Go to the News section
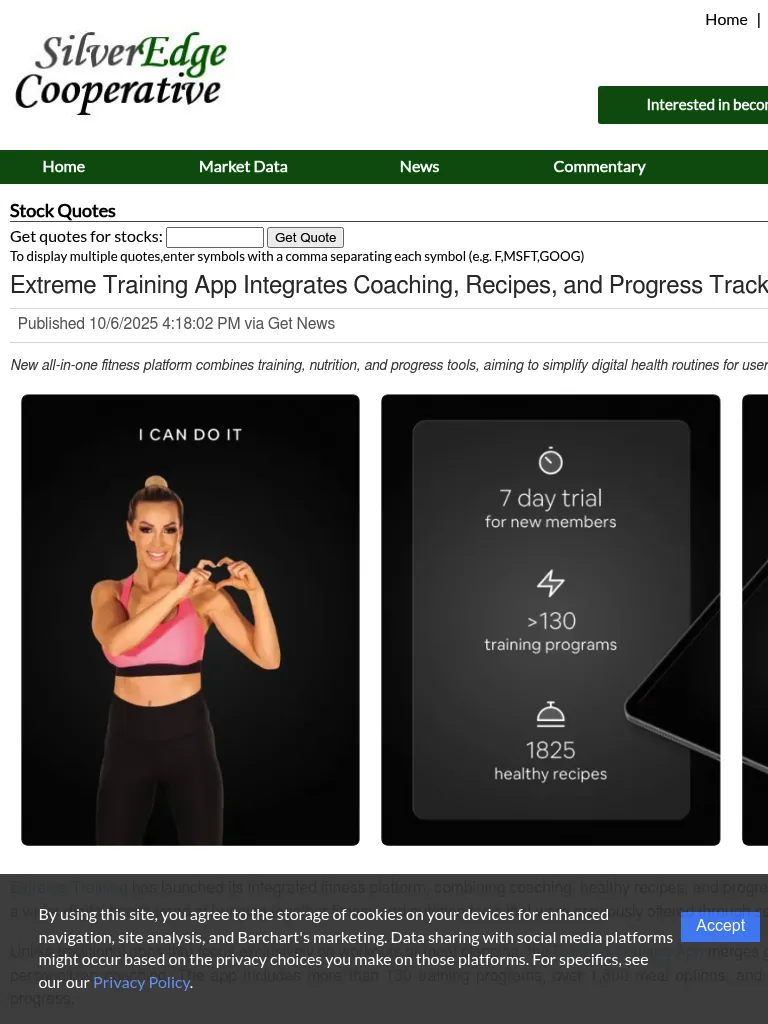Image resolution: width=768 pixels, height=1024 pixels. [x=419, y=167]
